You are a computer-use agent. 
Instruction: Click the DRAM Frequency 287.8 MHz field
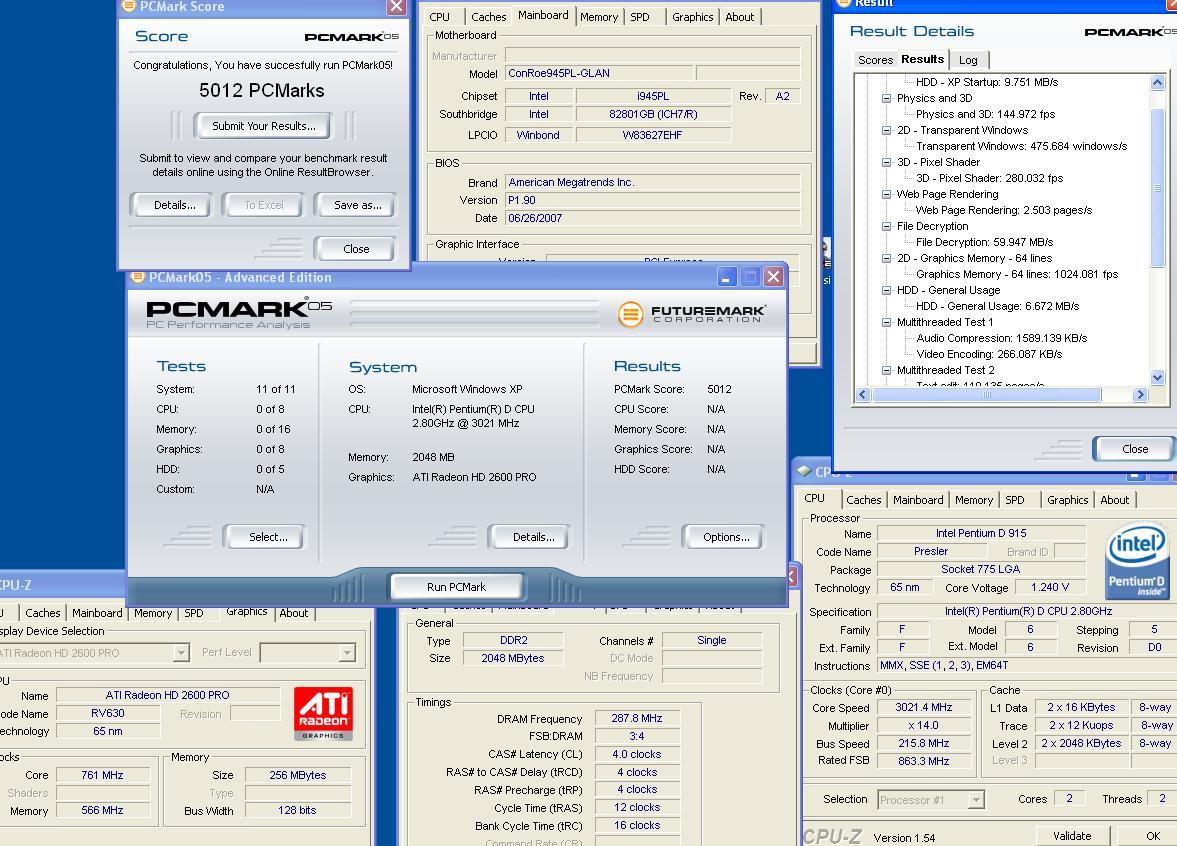tap(637, 718)
